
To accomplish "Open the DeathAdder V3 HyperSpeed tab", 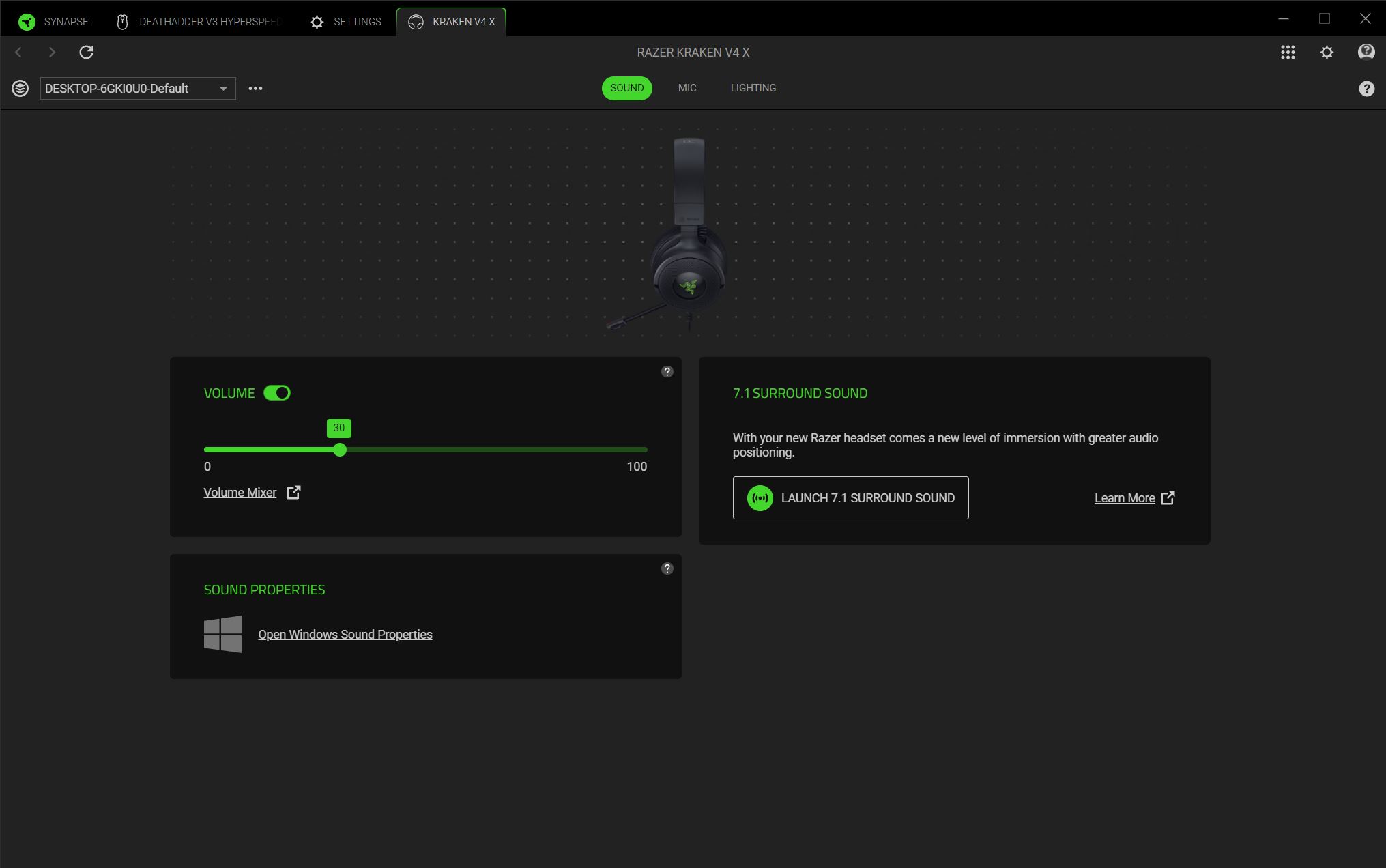I will click(199, 22).
